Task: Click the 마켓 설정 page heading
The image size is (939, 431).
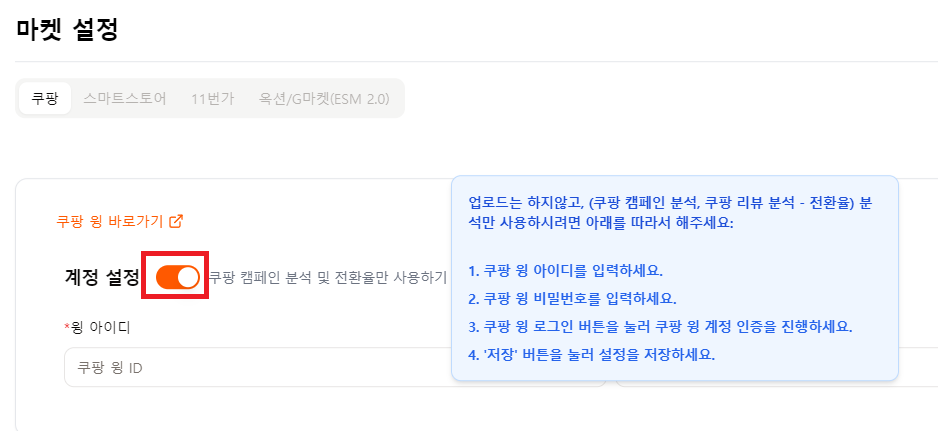Action: tap(68, 30)
